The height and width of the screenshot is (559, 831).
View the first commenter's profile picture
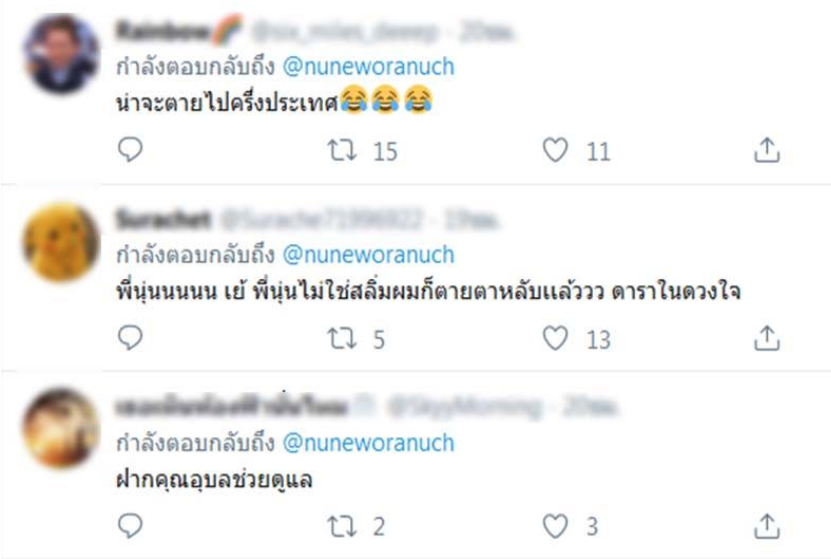61,54
